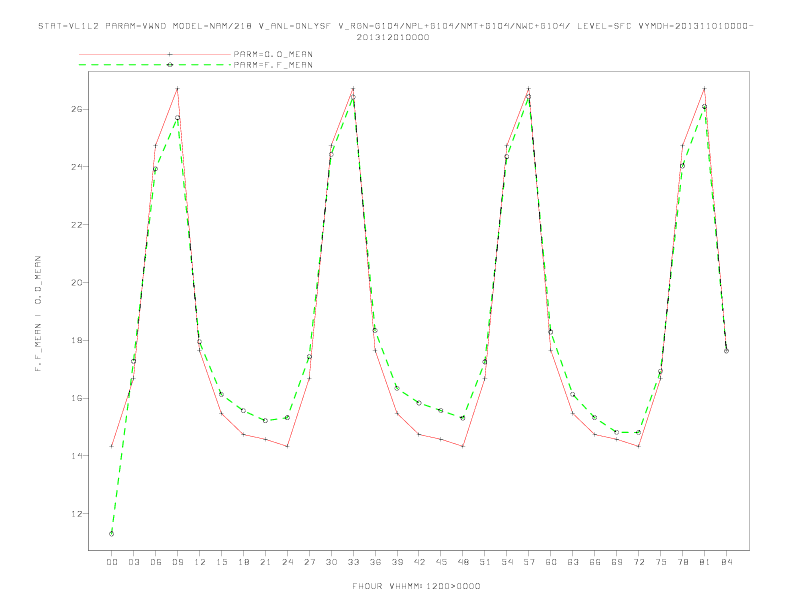
Task: Select the green dashed legend line sample
Action: tap(155, 65)
